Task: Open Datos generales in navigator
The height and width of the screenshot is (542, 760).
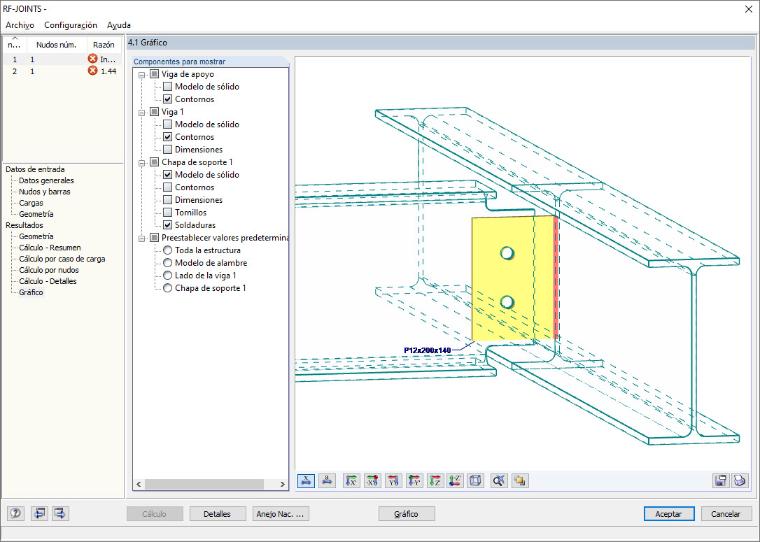Action: pyautogui.click(x=46, y=180)
